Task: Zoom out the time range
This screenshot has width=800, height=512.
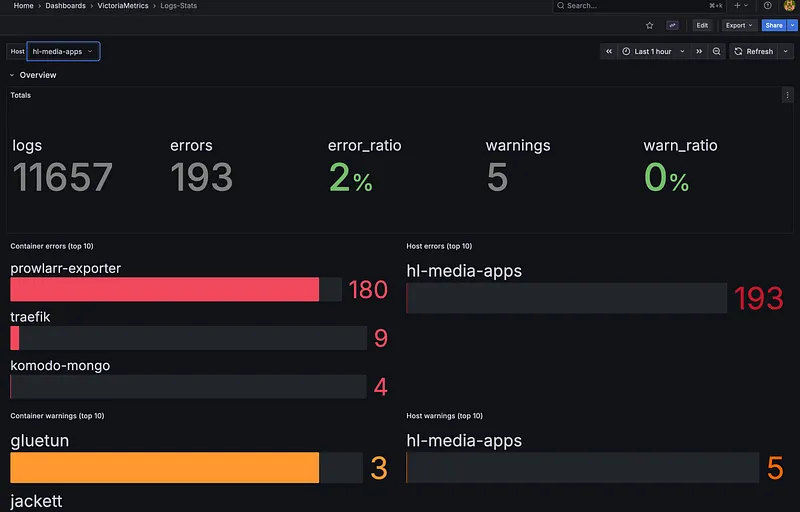Action: click(x=717, y=51)
